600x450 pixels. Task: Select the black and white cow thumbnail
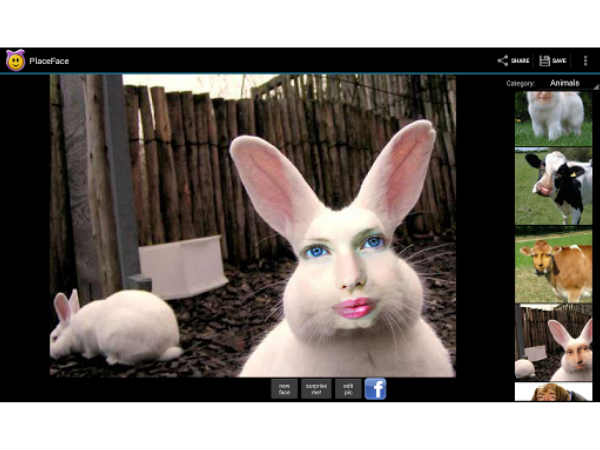(x=553, y=187)
